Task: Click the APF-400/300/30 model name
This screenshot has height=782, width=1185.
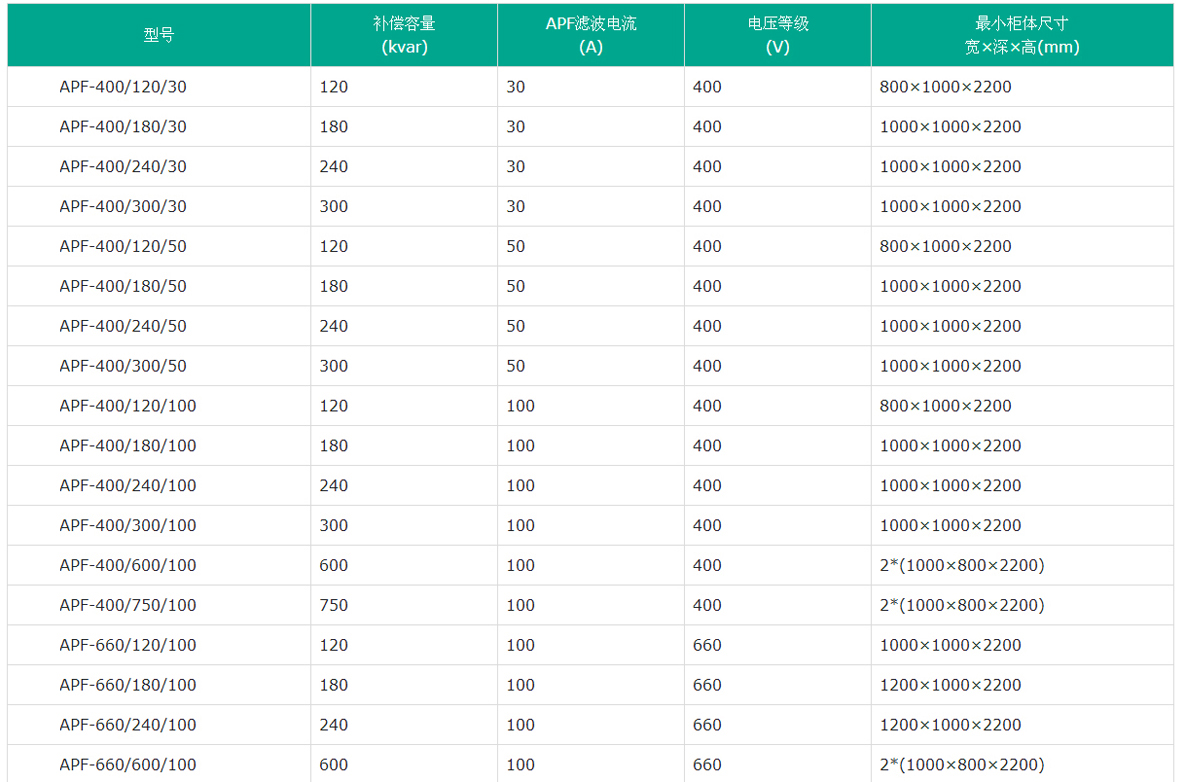Action: (123, 207)
